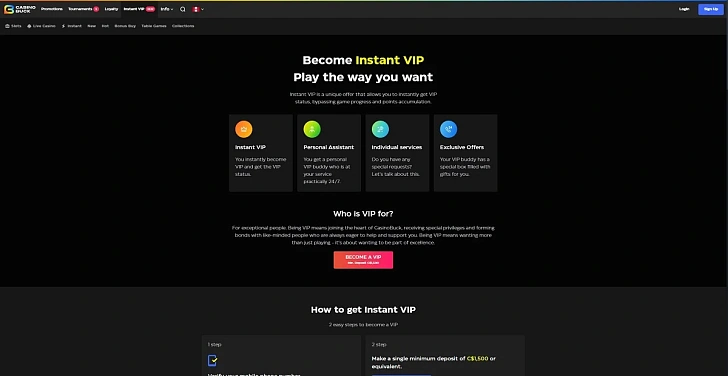Show the Hot games category
This screenshot has height=376, width=728.
[x=105, y=26]
